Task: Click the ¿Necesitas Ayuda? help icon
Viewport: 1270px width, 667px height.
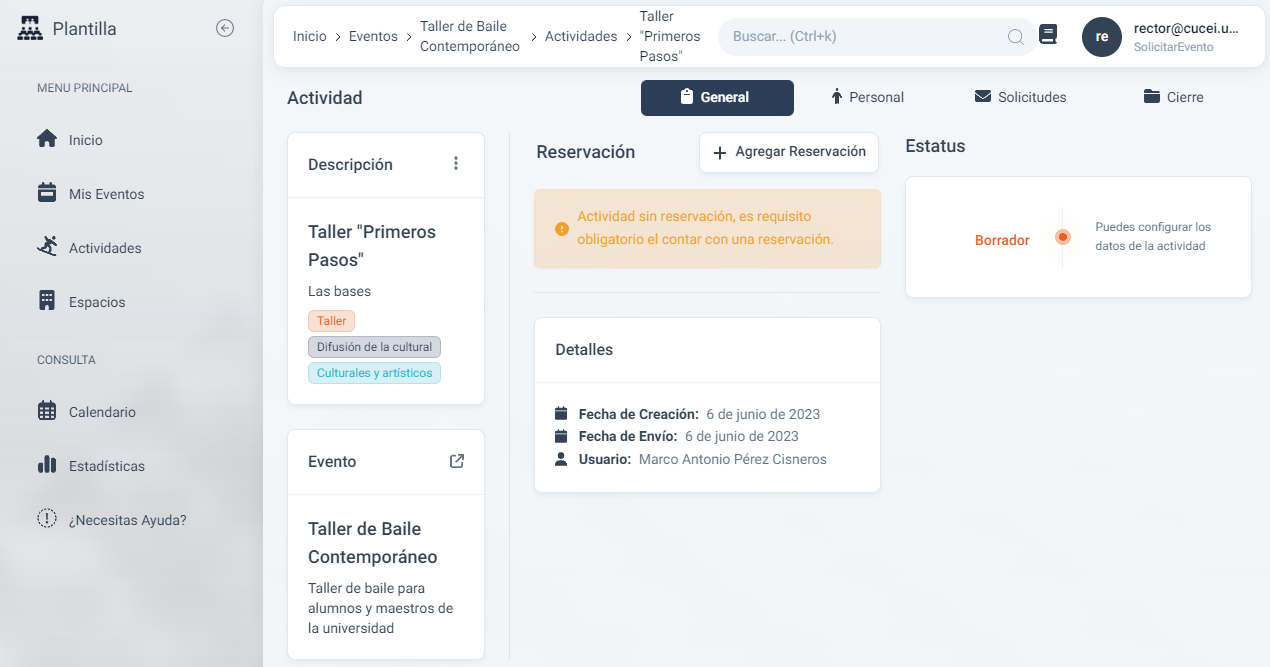Action: tap(47, 519)
